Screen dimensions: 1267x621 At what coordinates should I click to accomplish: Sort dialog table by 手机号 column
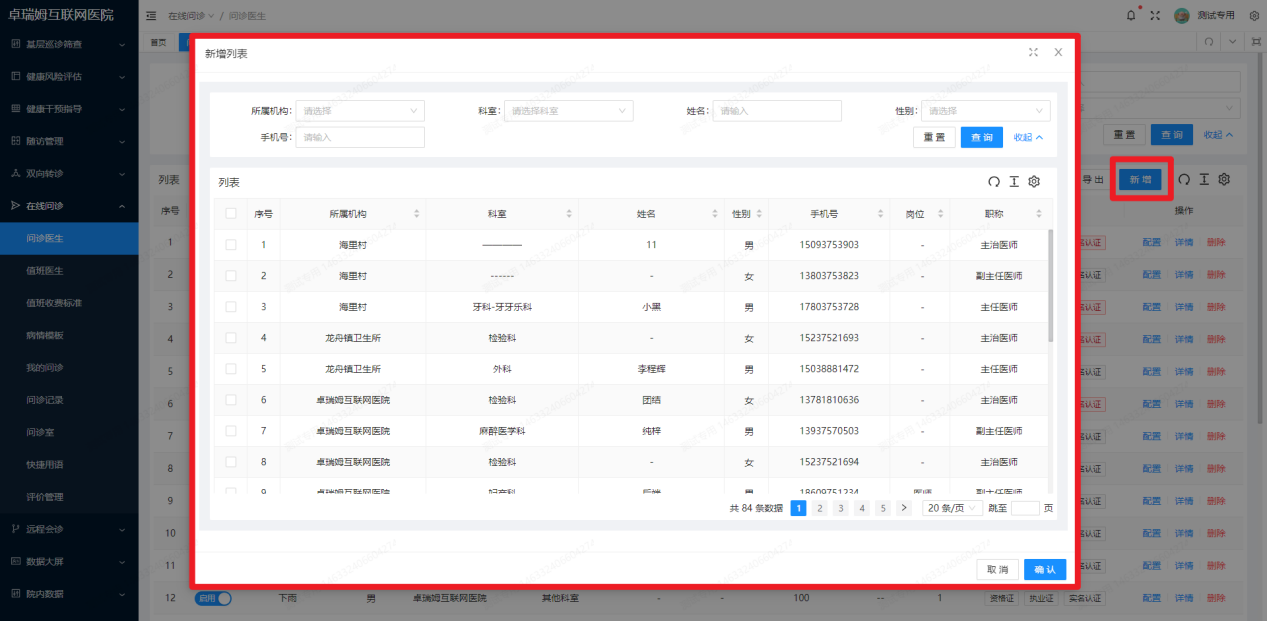pos(880,214)
